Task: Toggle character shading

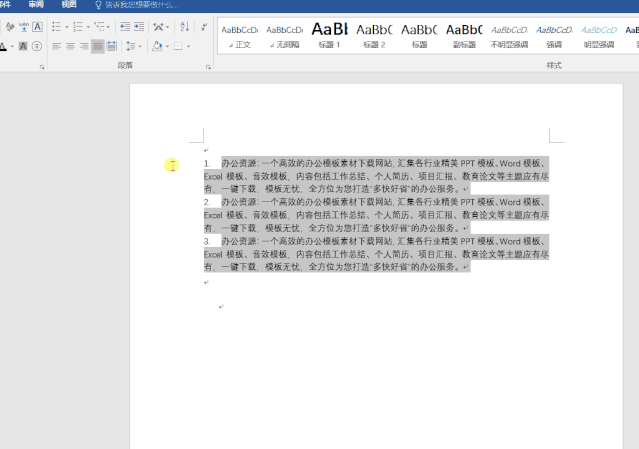Action: [x=23, y=46]
